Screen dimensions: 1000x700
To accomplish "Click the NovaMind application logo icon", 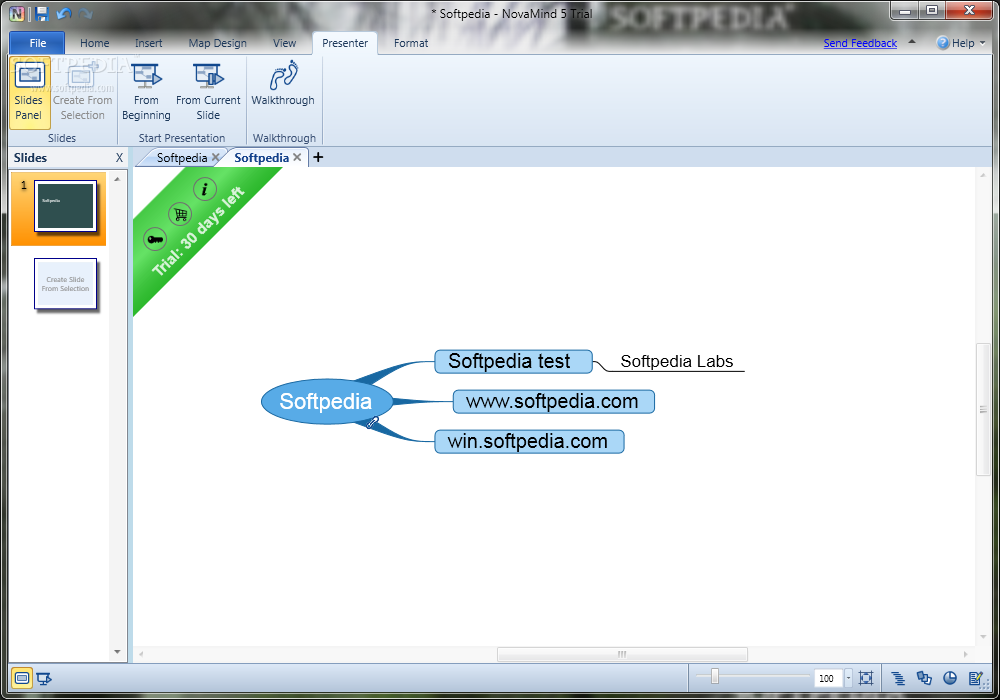I will [17, 13].
